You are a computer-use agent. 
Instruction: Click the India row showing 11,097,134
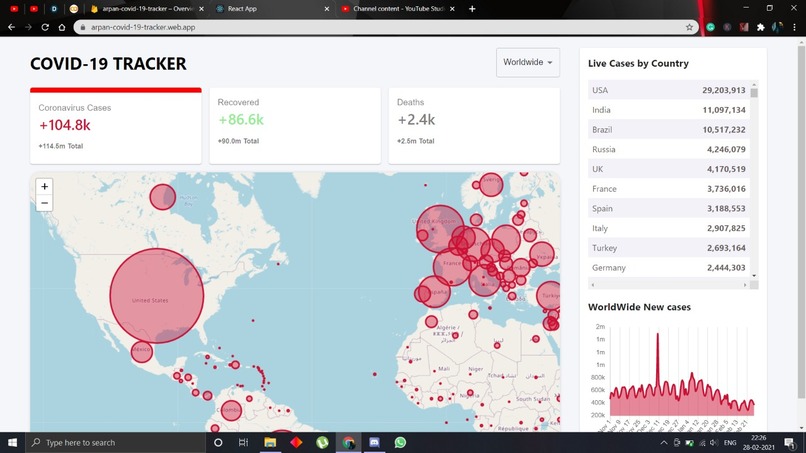(669, 110)
